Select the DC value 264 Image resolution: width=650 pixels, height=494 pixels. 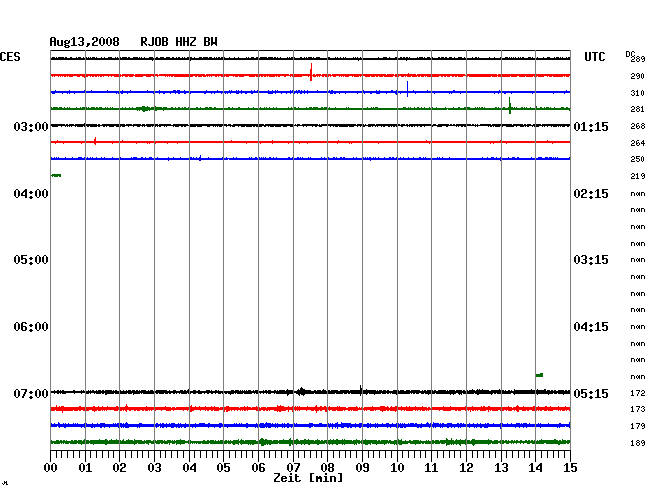tap(638, 143)
